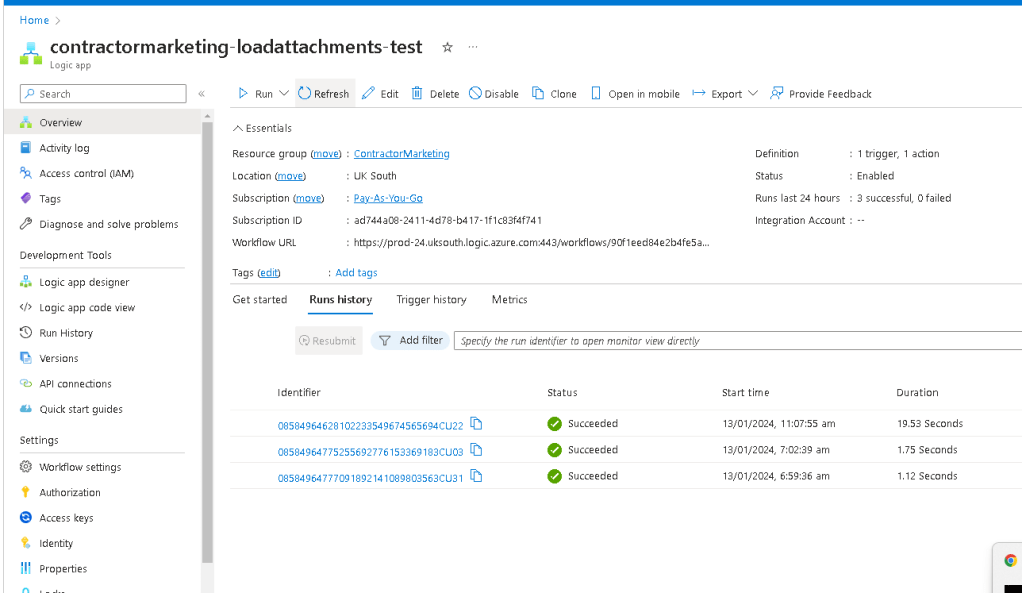
Task: Click the Logic app code view icon
Action: [x=25, y=307]
